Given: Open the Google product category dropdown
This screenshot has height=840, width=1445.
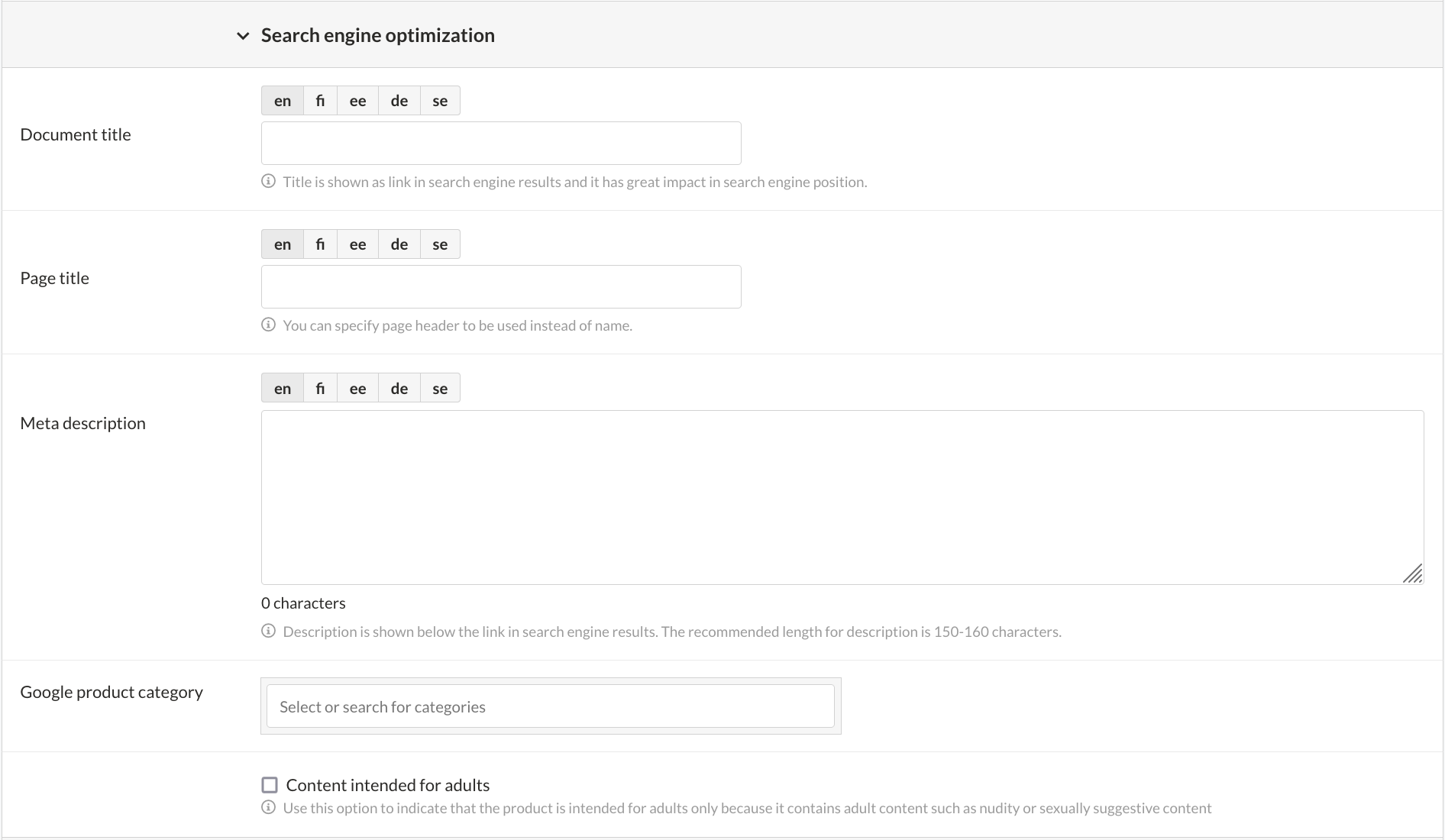Looking at the screenshot, I should tap(551, 706).
